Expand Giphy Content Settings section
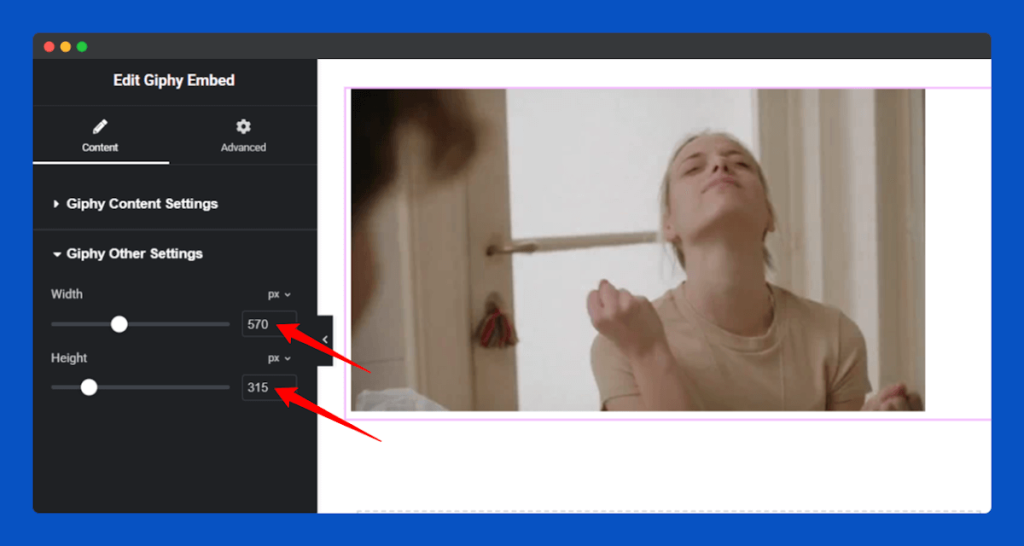This screenshot has width=1024, height=546. [x=135, y=204]
